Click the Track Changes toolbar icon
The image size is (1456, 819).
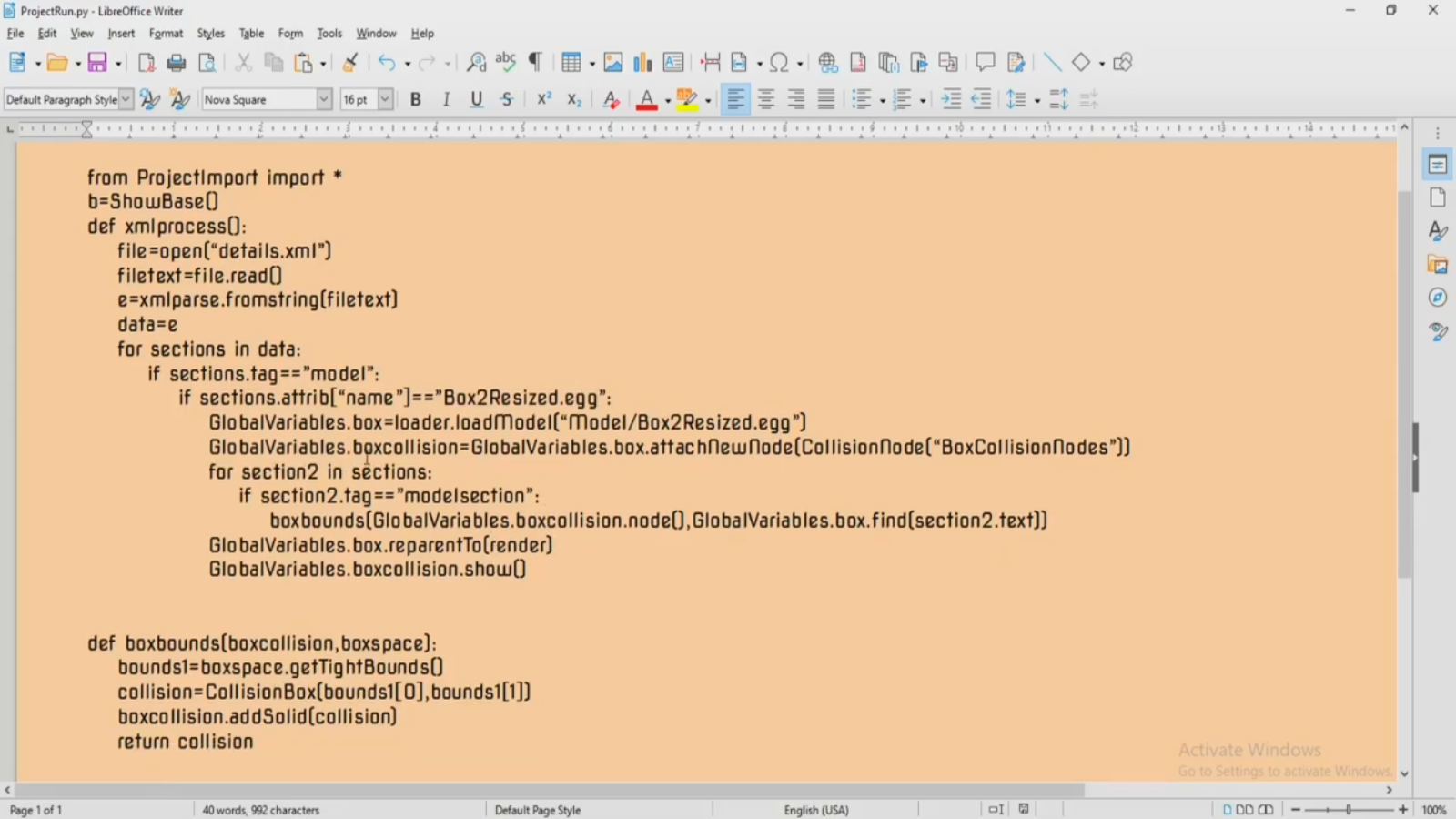[1016, 62]
